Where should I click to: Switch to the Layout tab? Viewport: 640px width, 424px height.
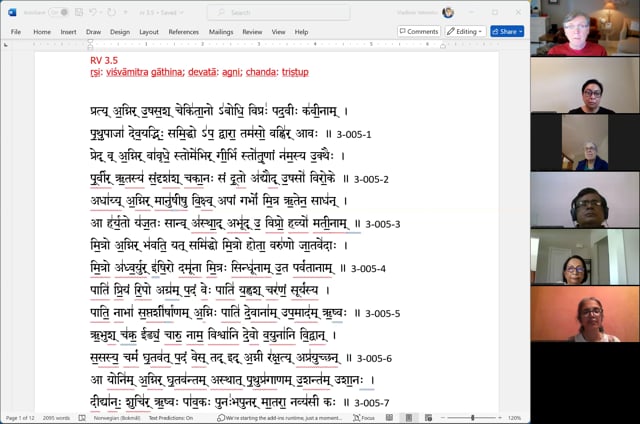click(149, 32)
